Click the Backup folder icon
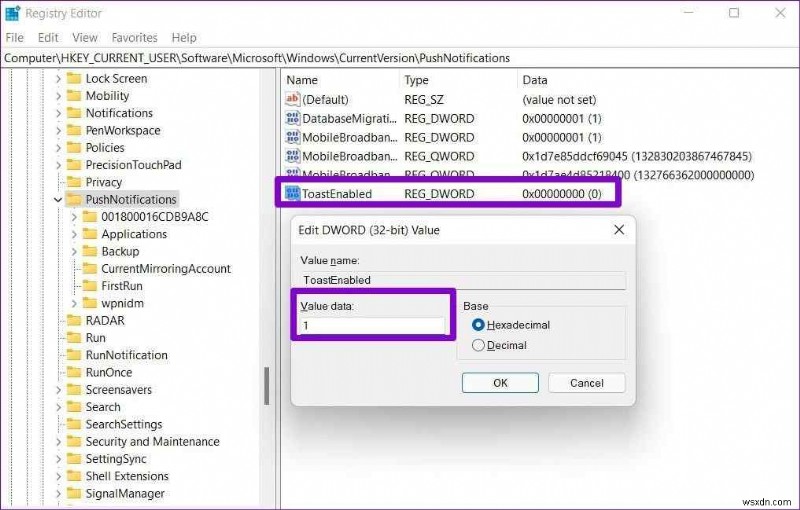 click(90, 252)
